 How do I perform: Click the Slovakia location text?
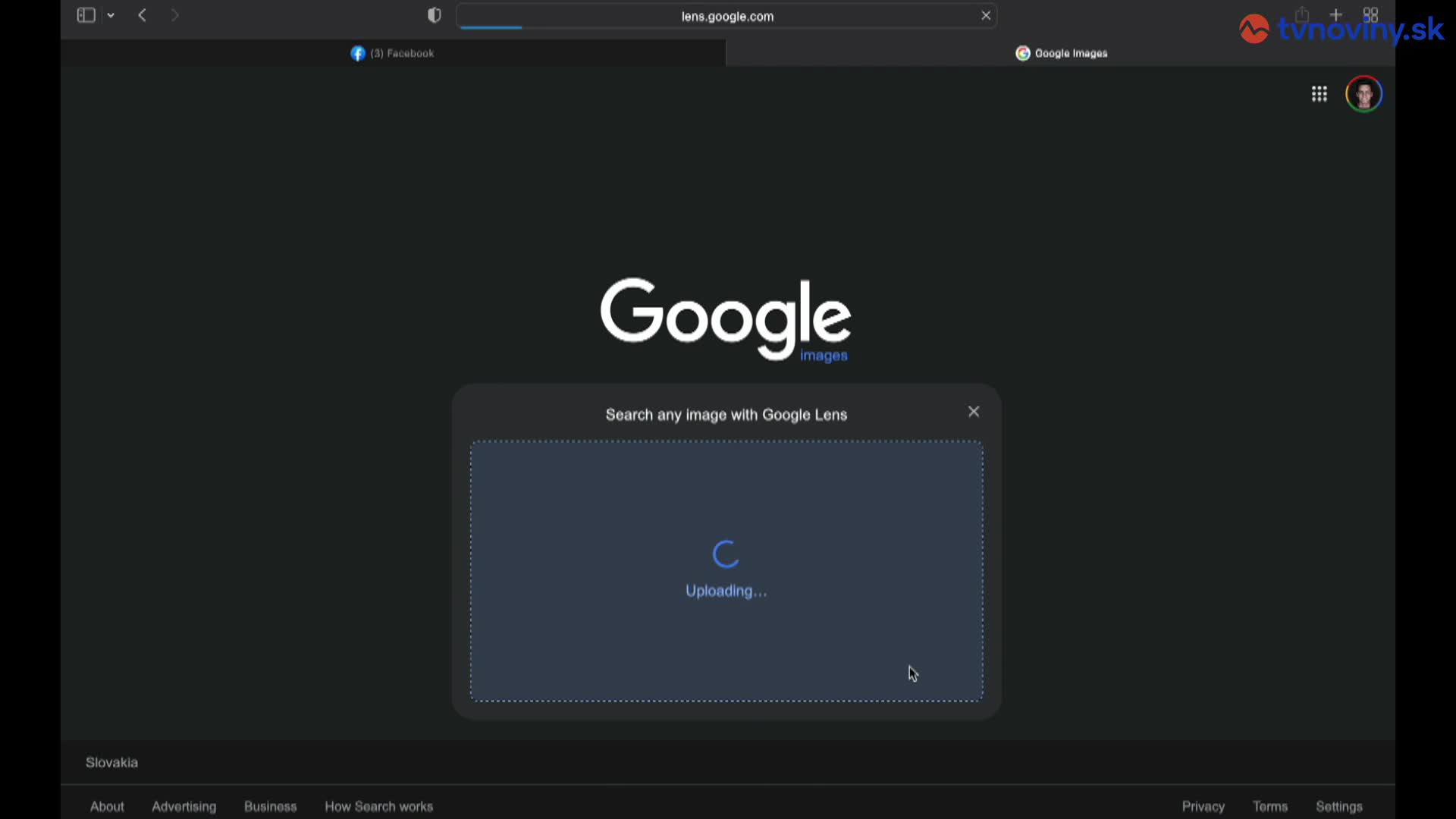tap(111, 762)
